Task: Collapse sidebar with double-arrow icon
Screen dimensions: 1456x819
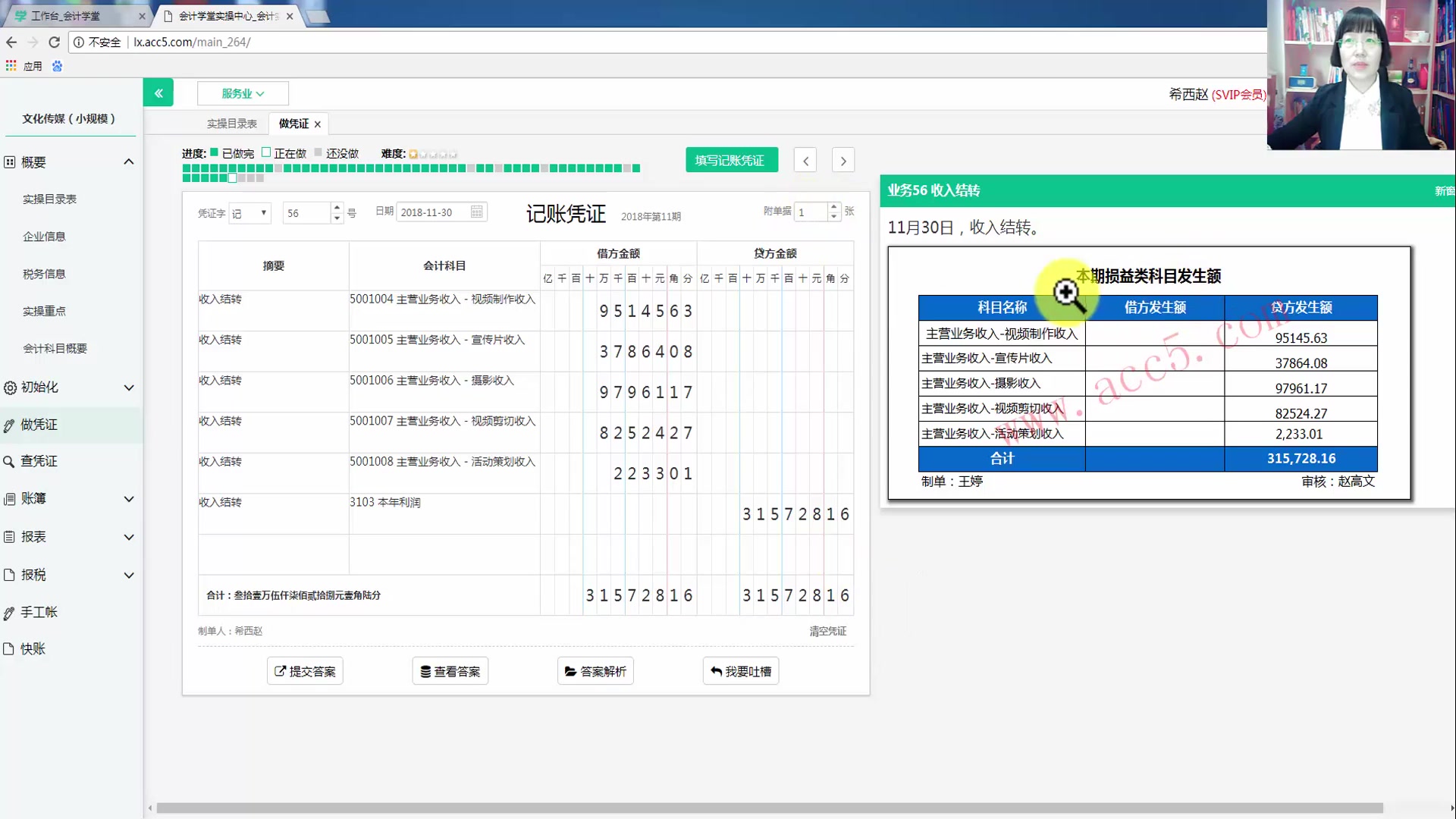Action: tap(158, 93)
